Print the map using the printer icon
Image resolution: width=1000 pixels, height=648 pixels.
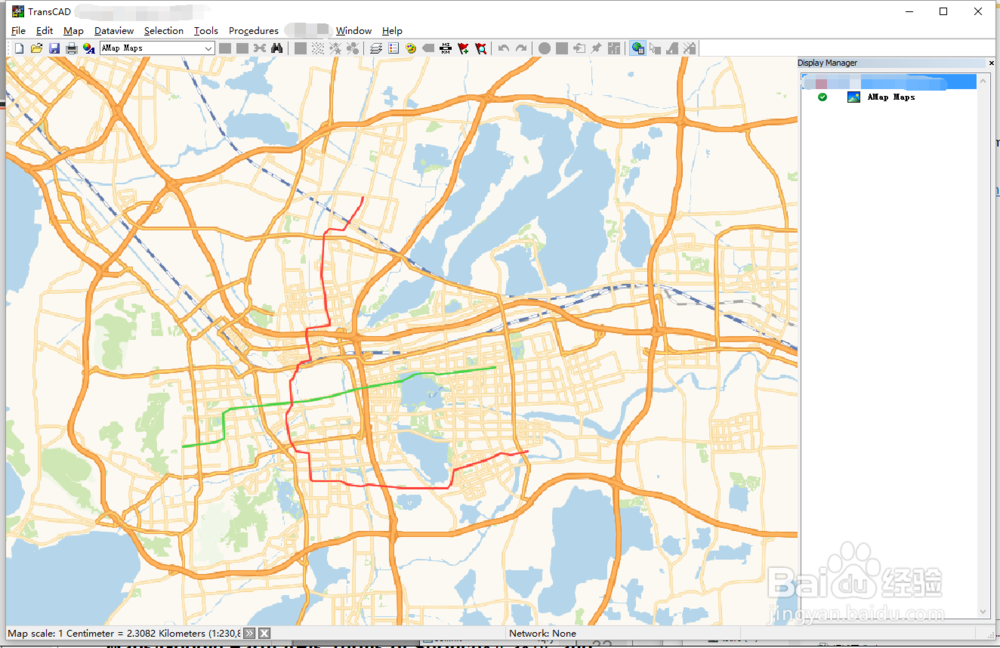71,48
